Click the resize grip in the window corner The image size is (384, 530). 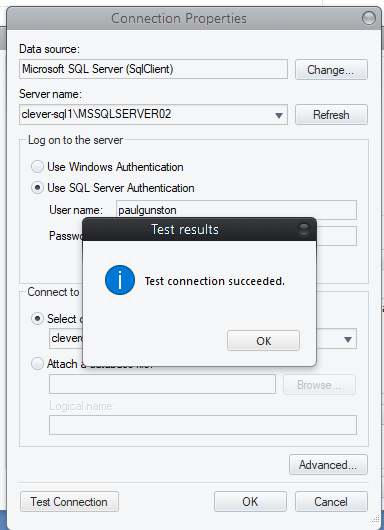(376, 519)
